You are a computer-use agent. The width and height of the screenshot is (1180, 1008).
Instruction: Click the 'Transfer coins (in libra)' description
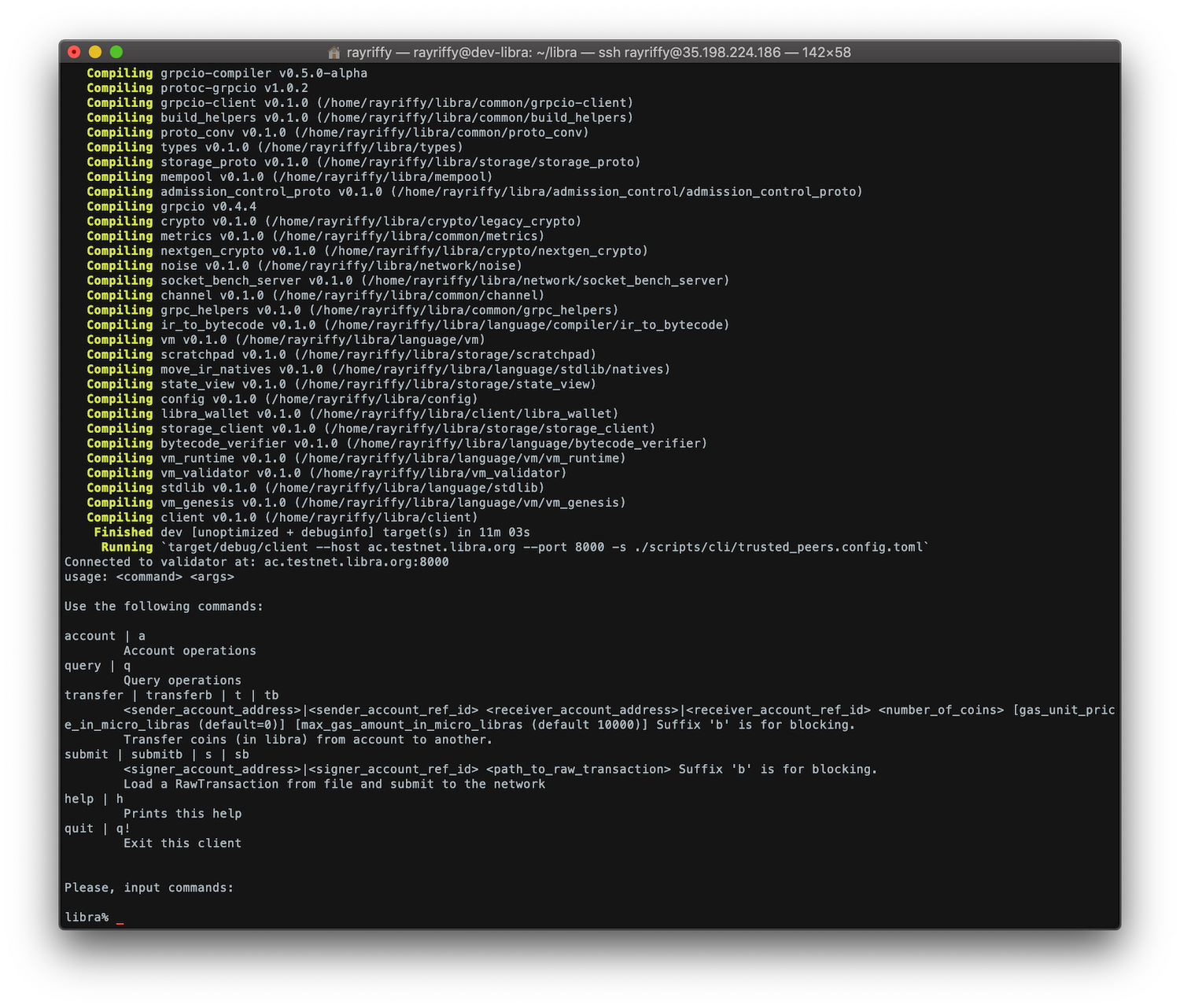[308, 740]
